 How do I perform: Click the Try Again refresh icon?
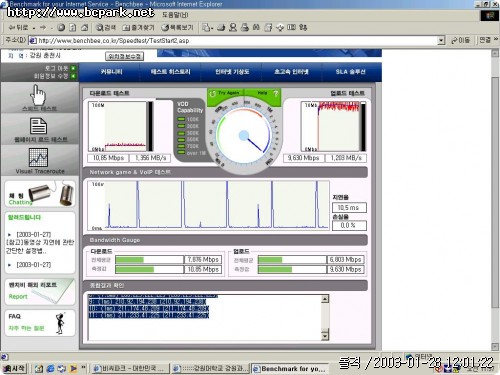(212, 94)
